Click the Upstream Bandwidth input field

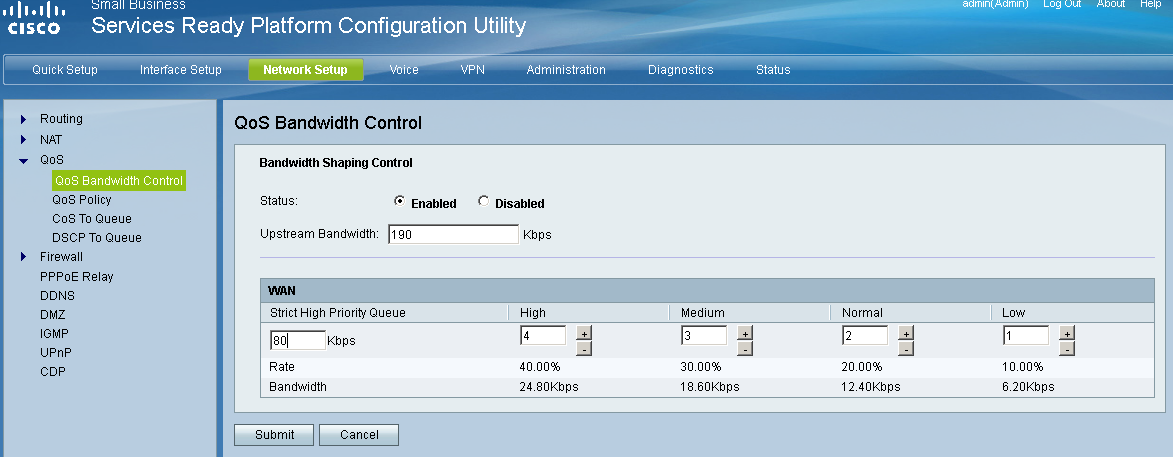(x=452, y=235)
